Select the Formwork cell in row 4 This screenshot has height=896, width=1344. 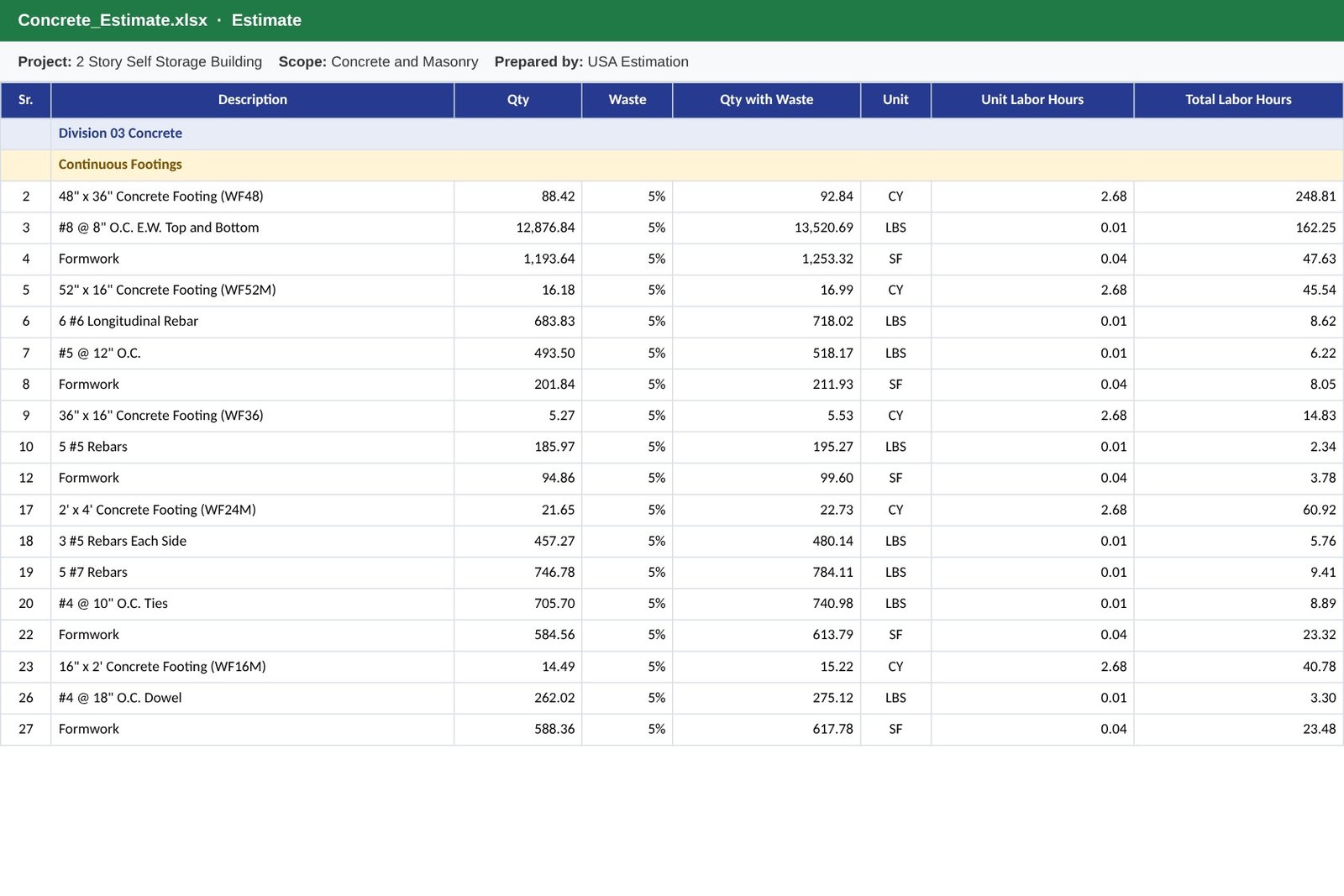pyautogui.click(x=252, y=259)
